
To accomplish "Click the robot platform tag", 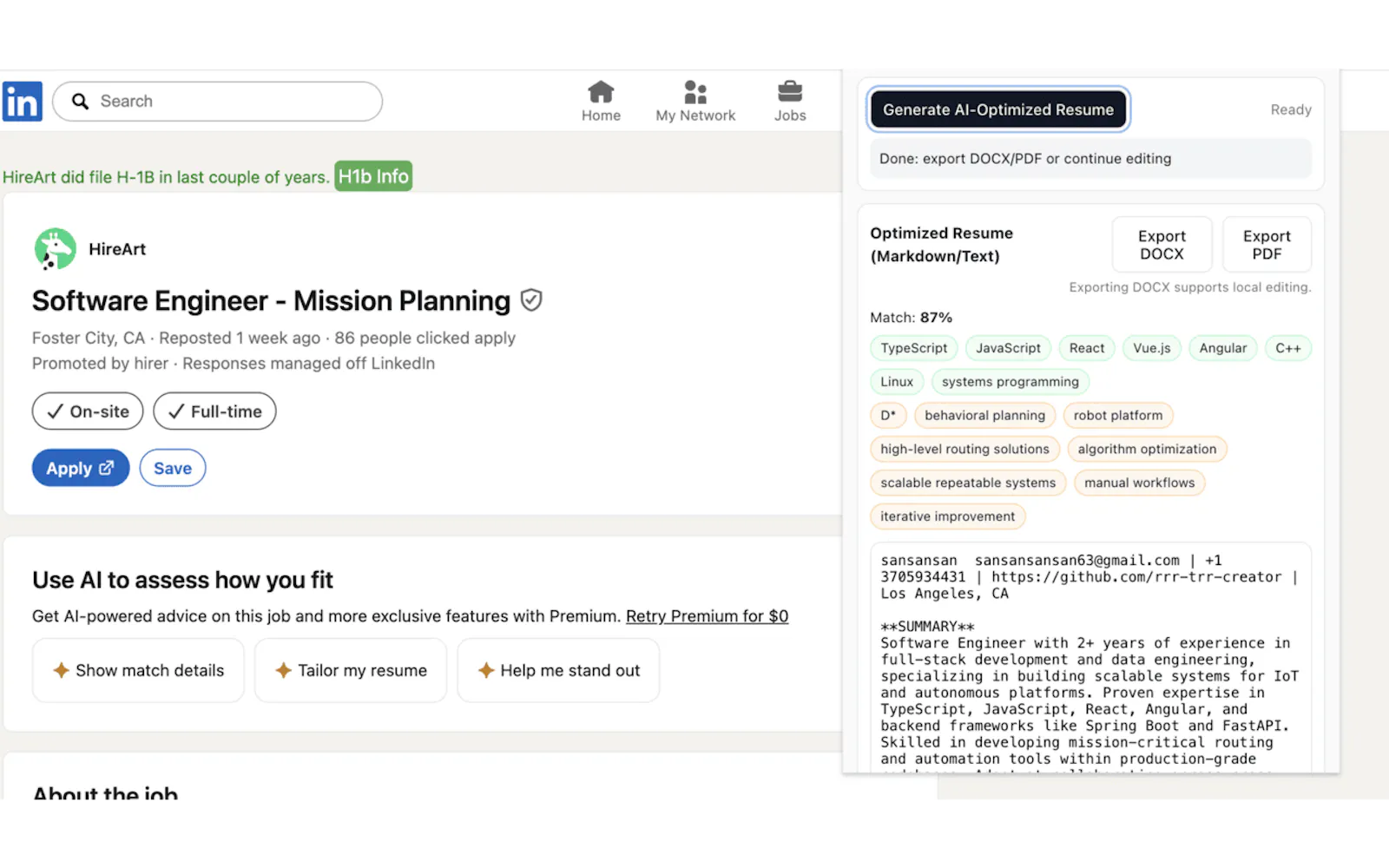I will [x=1118, y=416].
